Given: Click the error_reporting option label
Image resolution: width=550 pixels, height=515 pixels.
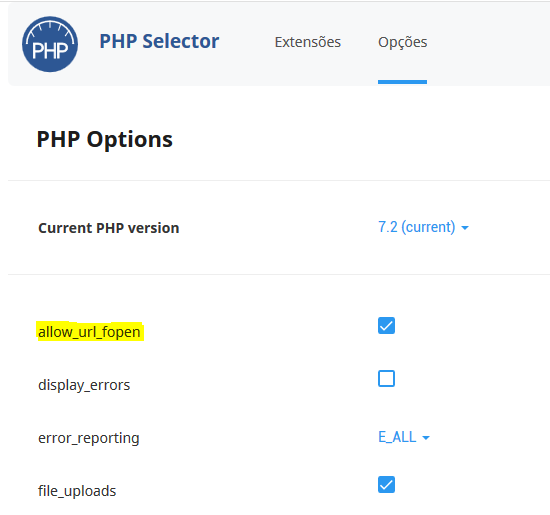Looking at the screenshot, I should 89,438.
